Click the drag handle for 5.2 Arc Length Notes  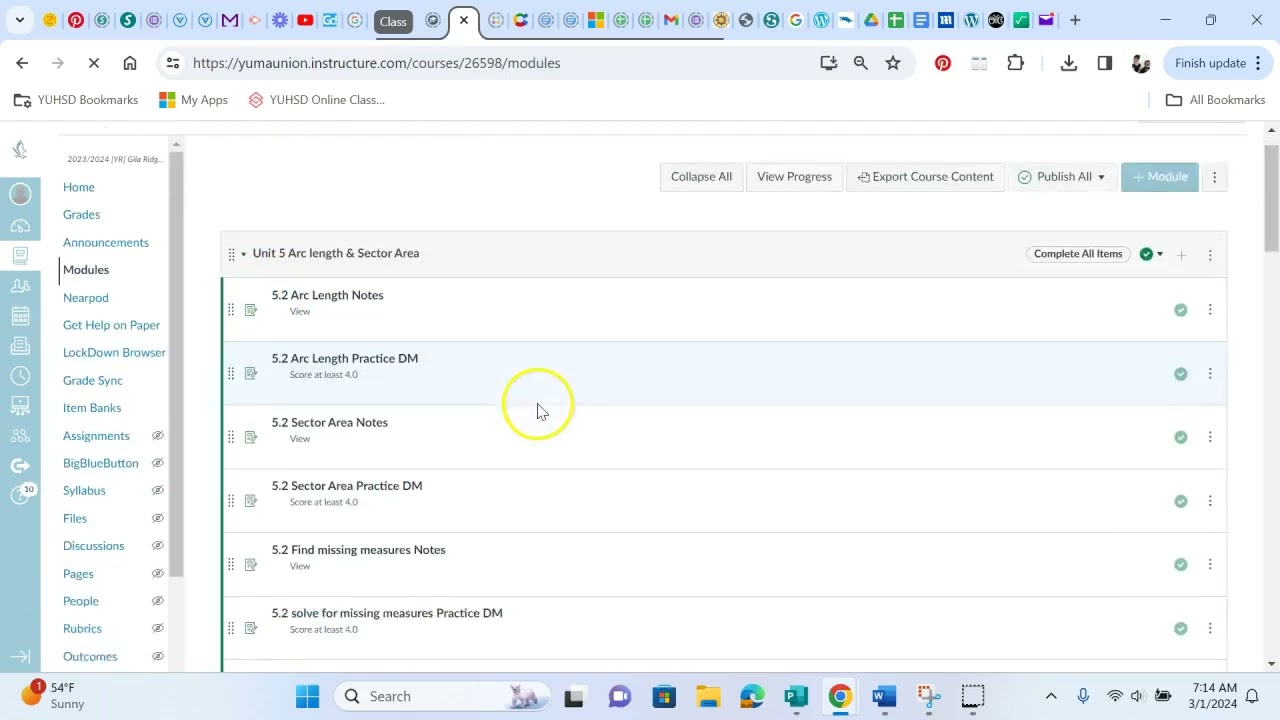[231, 310]
